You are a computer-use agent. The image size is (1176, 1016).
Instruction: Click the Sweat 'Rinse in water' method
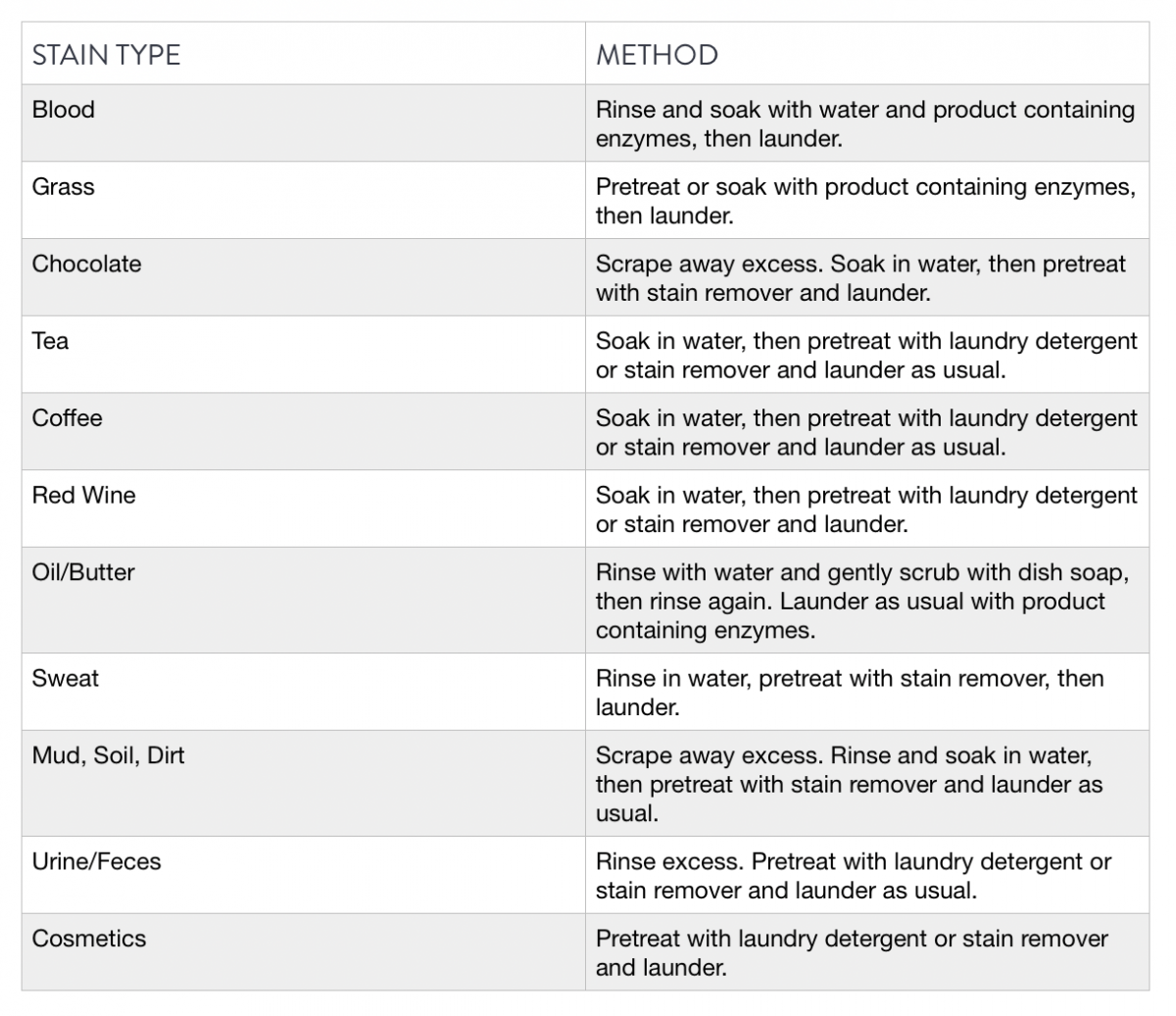click(x=849, y=693)
